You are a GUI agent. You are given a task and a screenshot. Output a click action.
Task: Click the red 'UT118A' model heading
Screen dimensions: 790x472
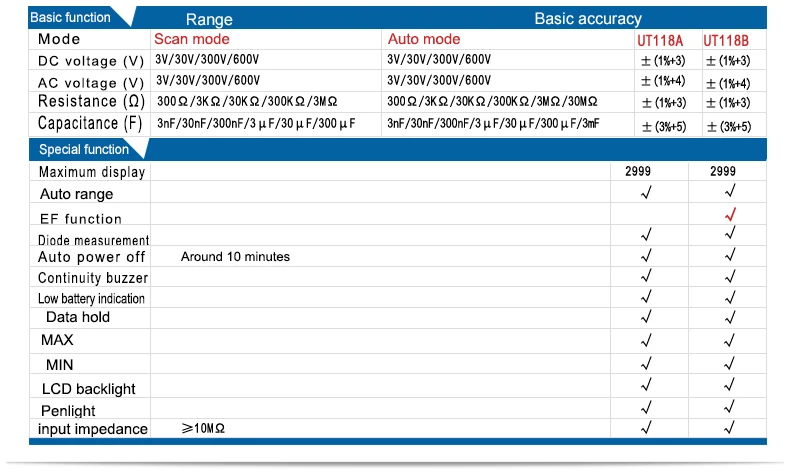pos(660,40)
